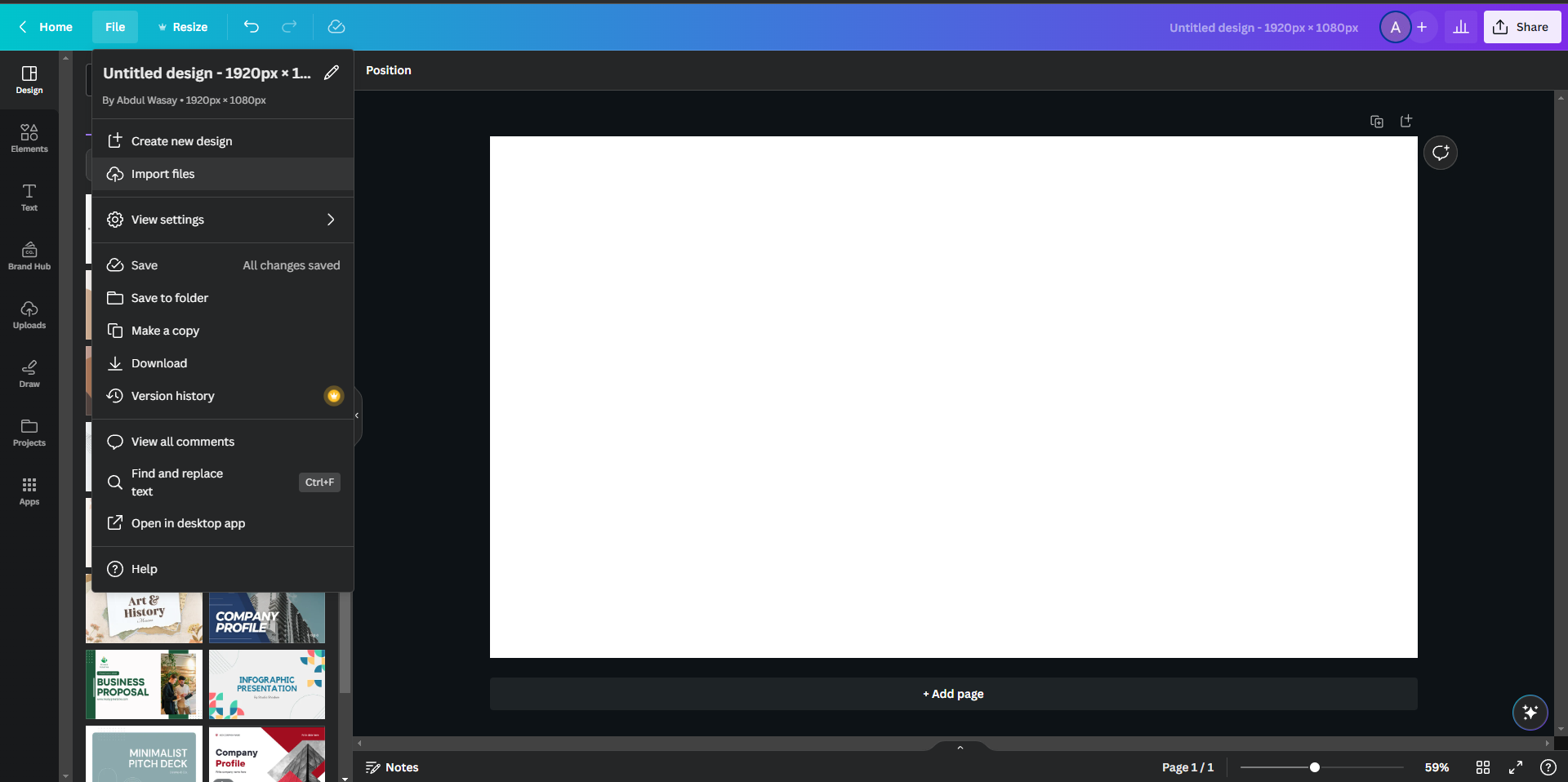The image size is (1568, 782).
Task: Open grid view from the status bar
Action: [x=1482, y=767]
